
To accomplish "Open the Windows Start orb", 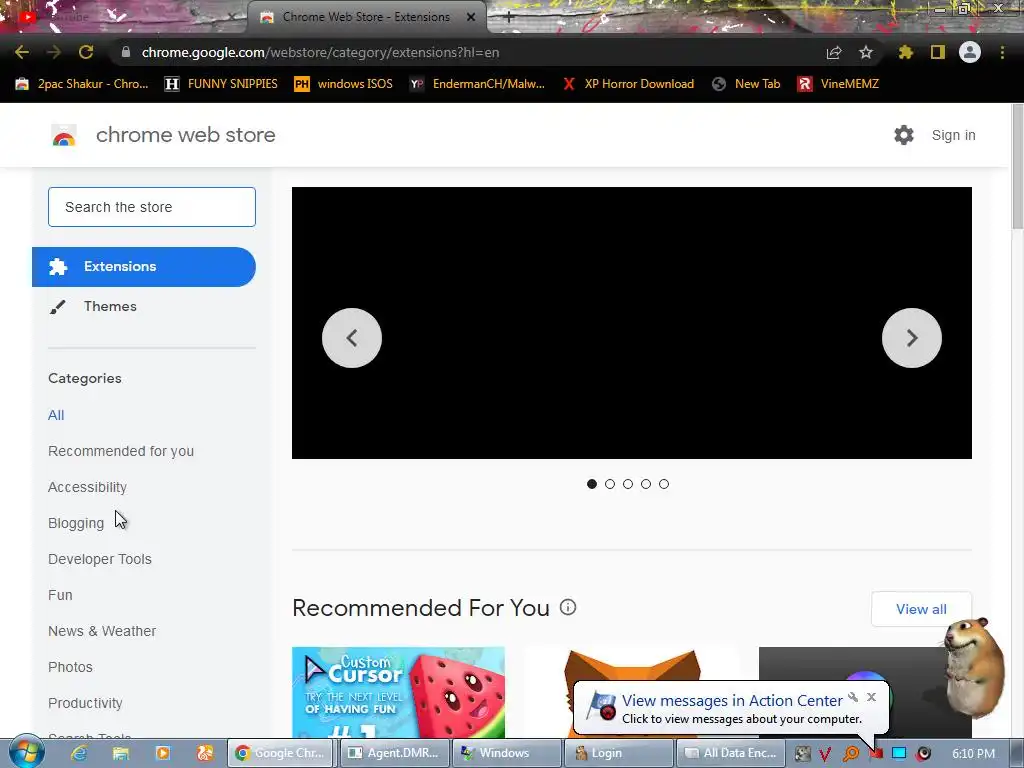I will (x=27, y=752).
